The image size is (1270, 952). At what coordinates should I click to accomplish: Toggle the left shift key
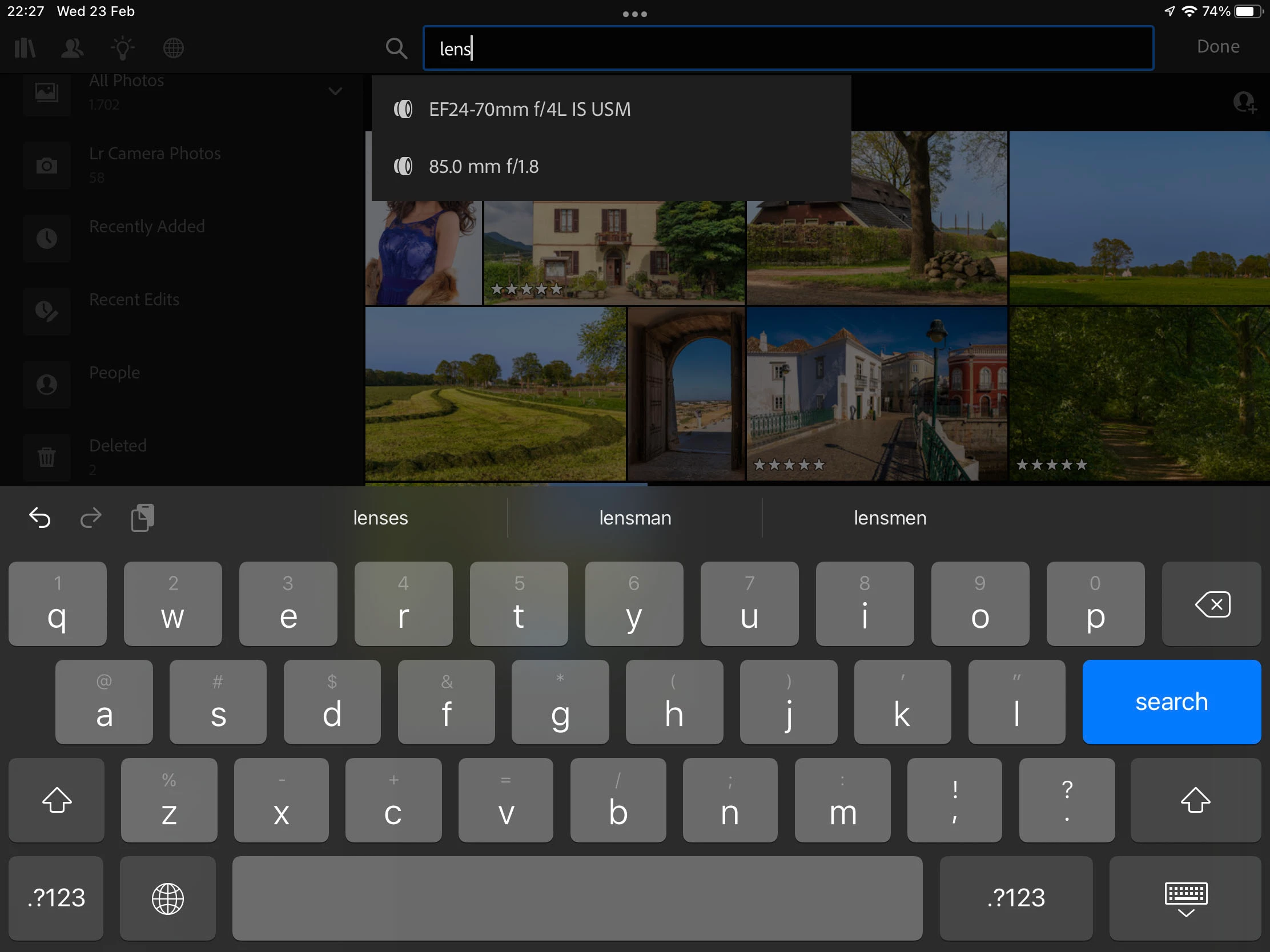57,800
